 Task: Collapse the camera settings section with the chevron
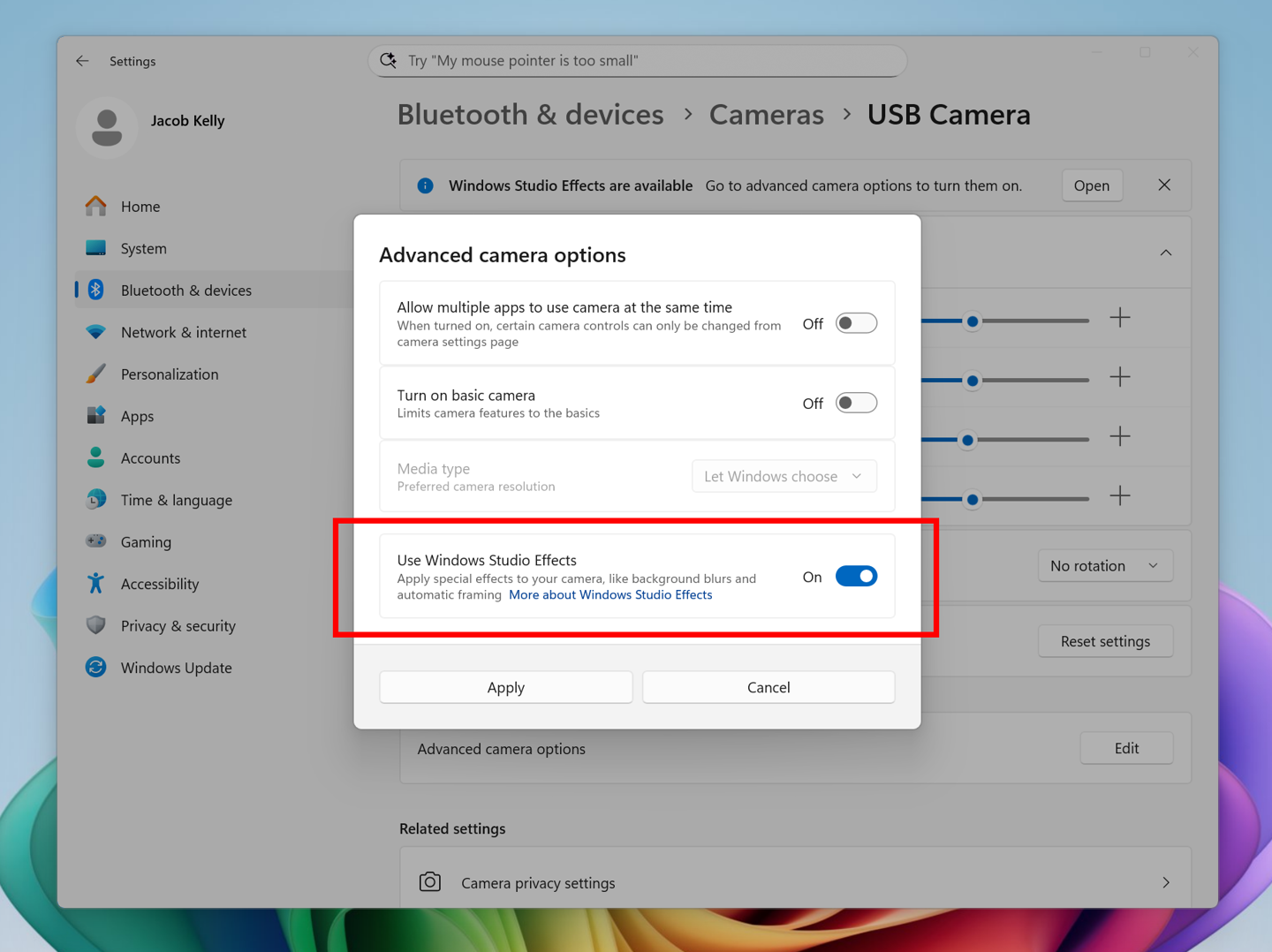click(1165, 252)
